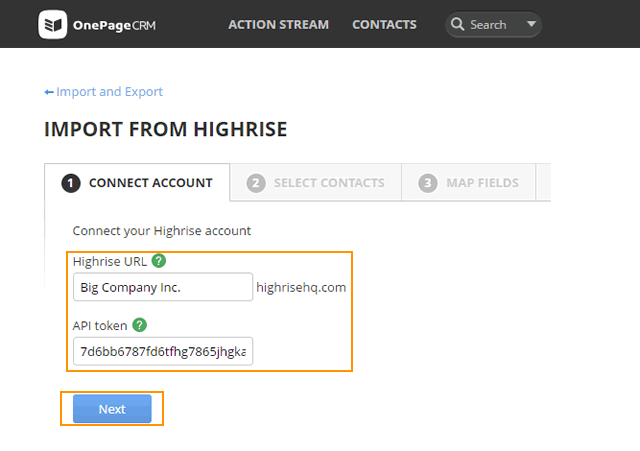Open the Action Stream menu
The height and width of the screenshot is (451, 640).
point(278,24)
